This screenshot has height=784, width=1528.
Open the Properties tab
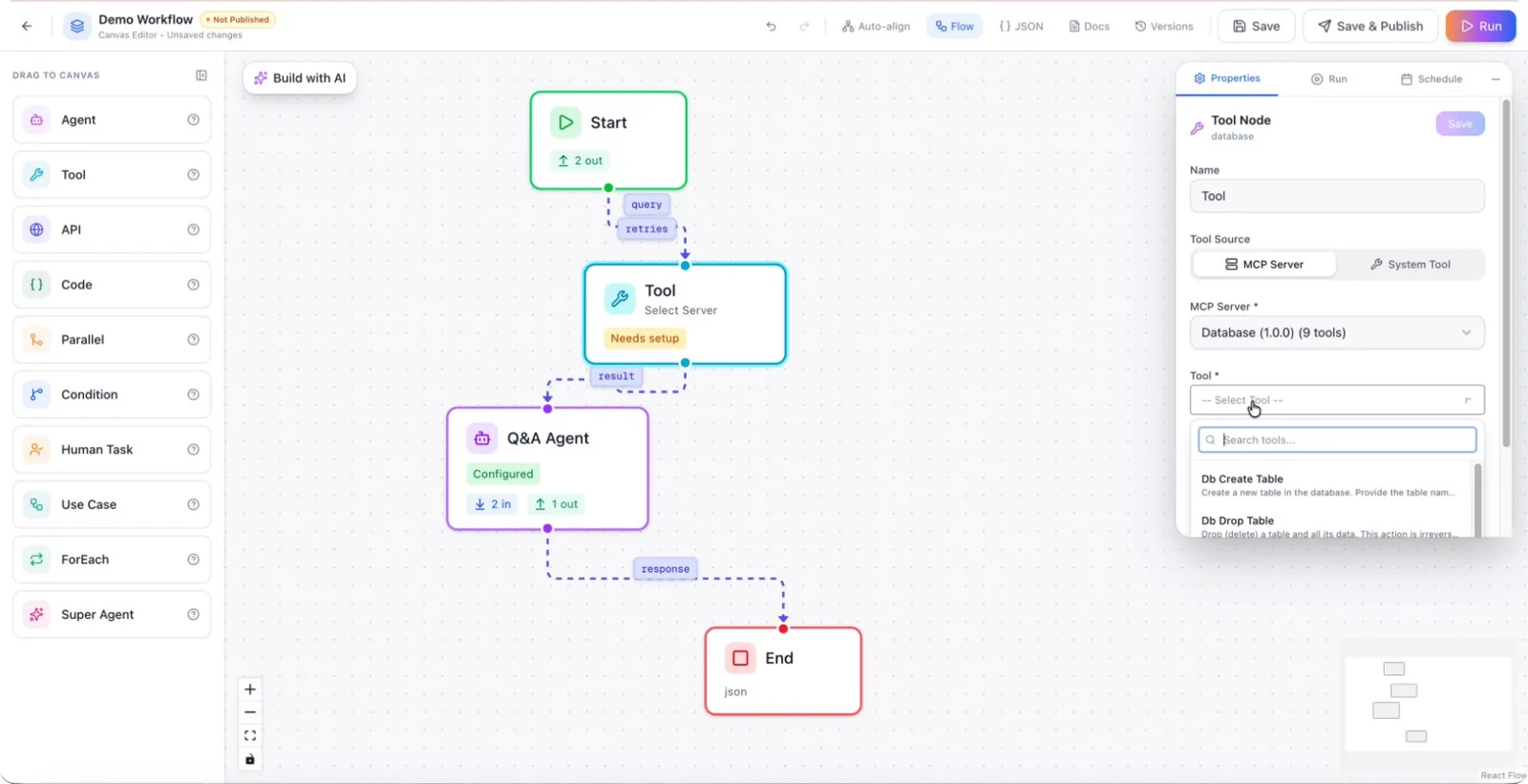coord(1227,78)
